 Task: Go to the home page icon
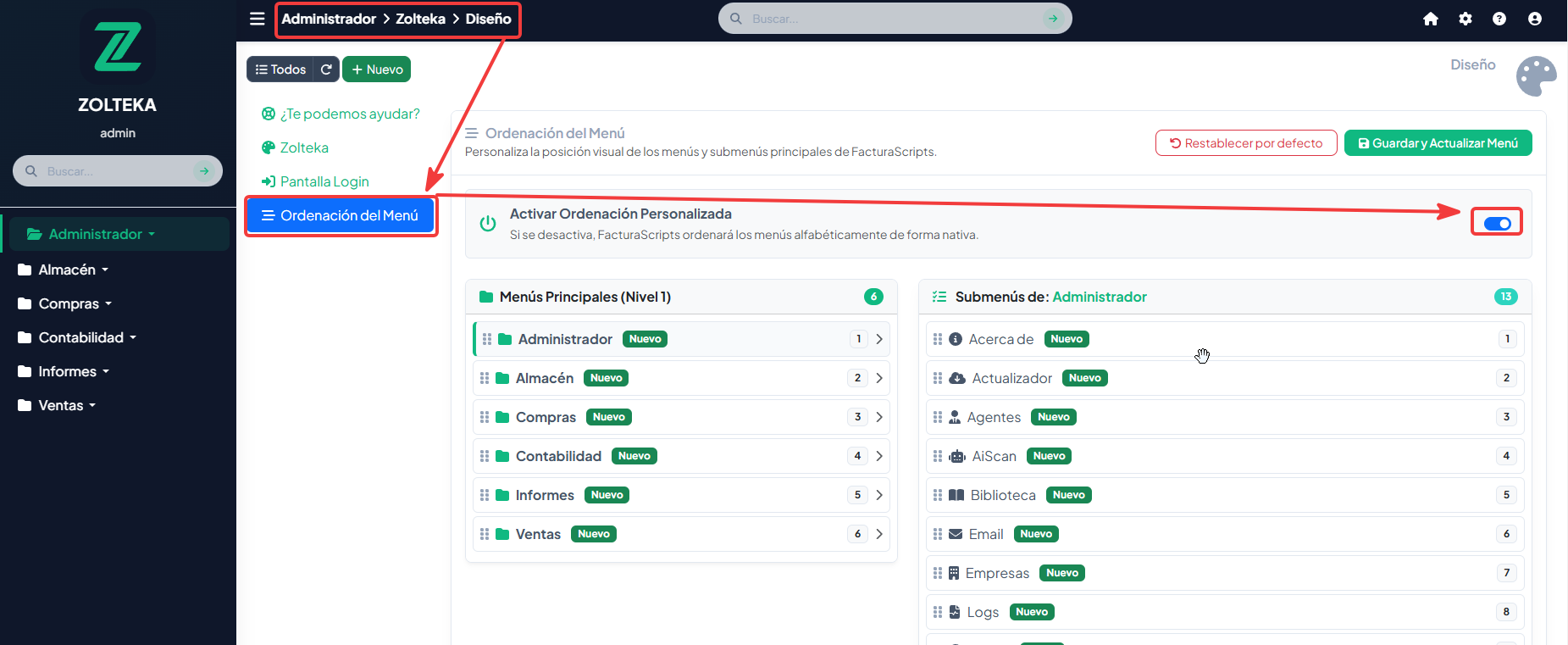[1431, 19]
